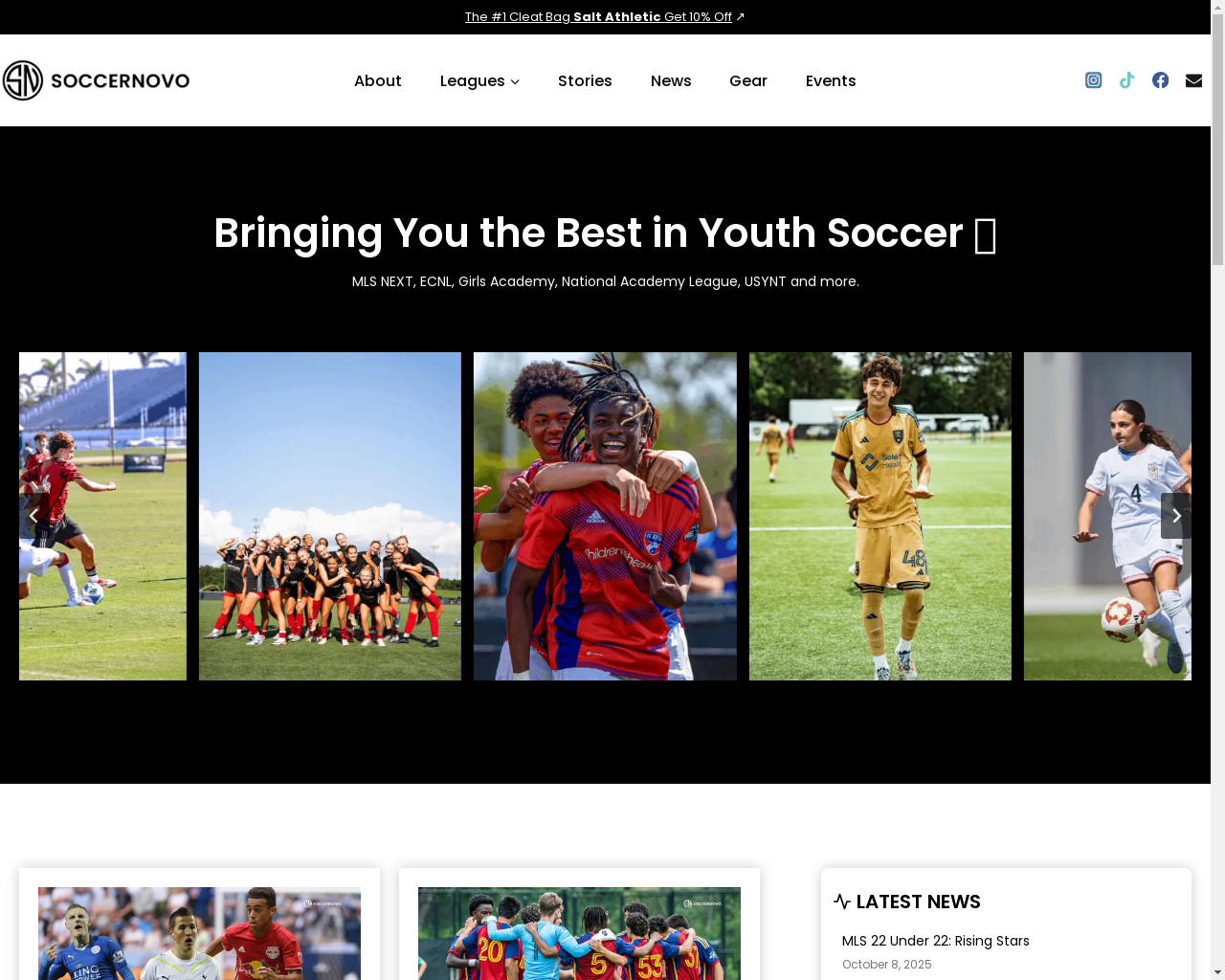
Task: Select the girls team group photo slide
Action: pos(330,516)
